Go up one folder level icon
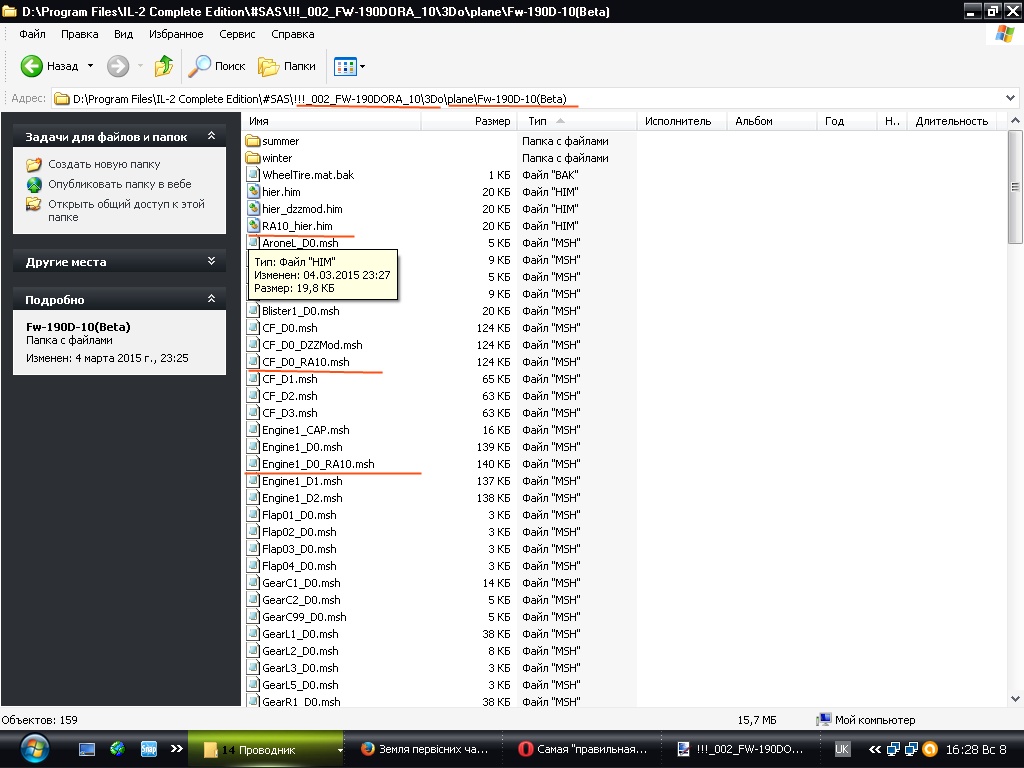Screen dimensions: 1024x768 coord(164,66)
